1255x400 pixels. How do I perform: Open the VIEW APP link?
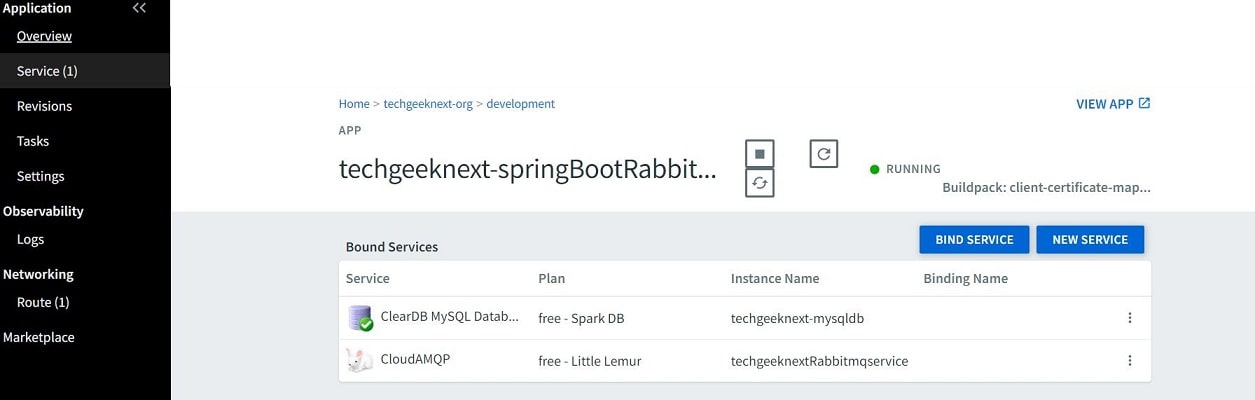pos(1105,104)
